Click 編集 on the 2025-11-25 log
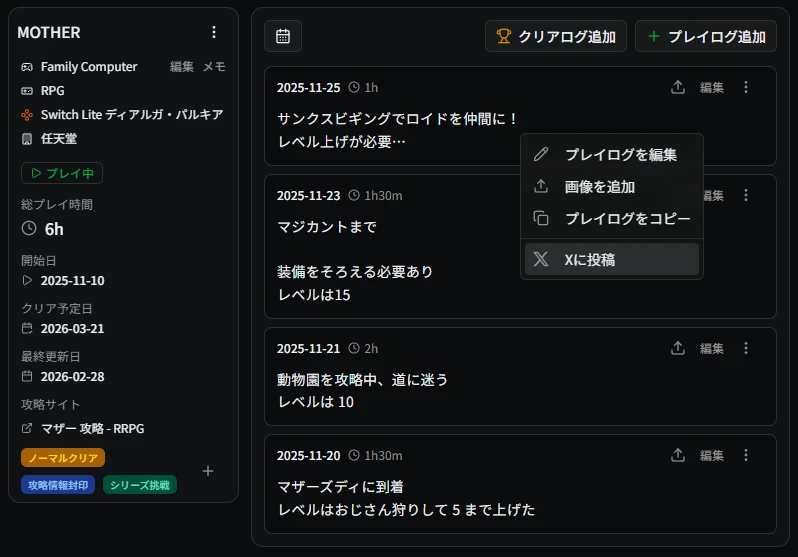The width and height of the screenshot is (798, 557). click(x=711, y=88)
